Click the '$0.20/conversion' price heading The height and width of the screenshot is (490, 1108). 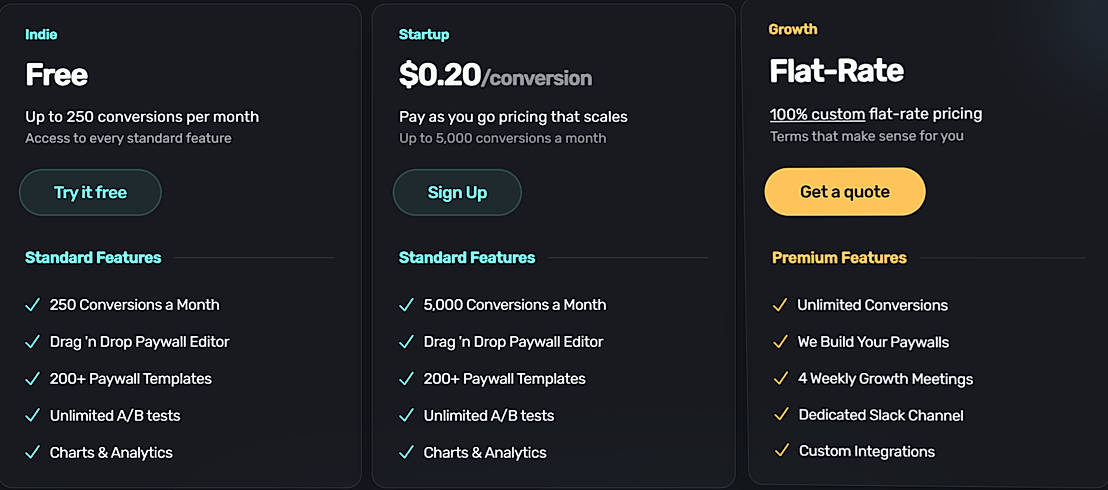pyautogui.click(x=495, y=76)
